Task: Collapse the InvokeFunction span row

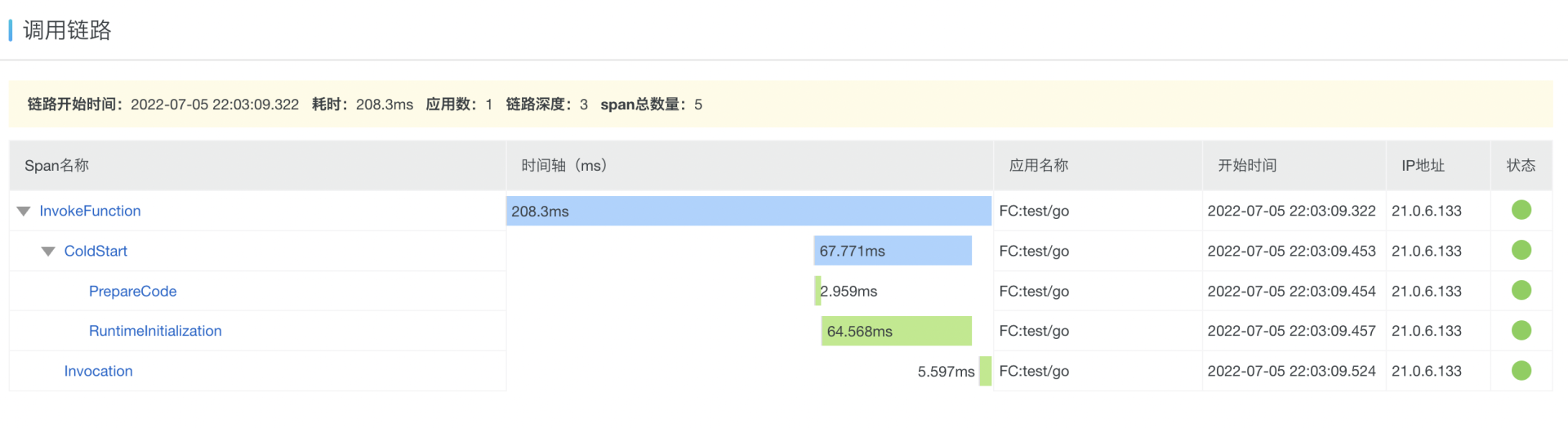Action: coord(24,212)
